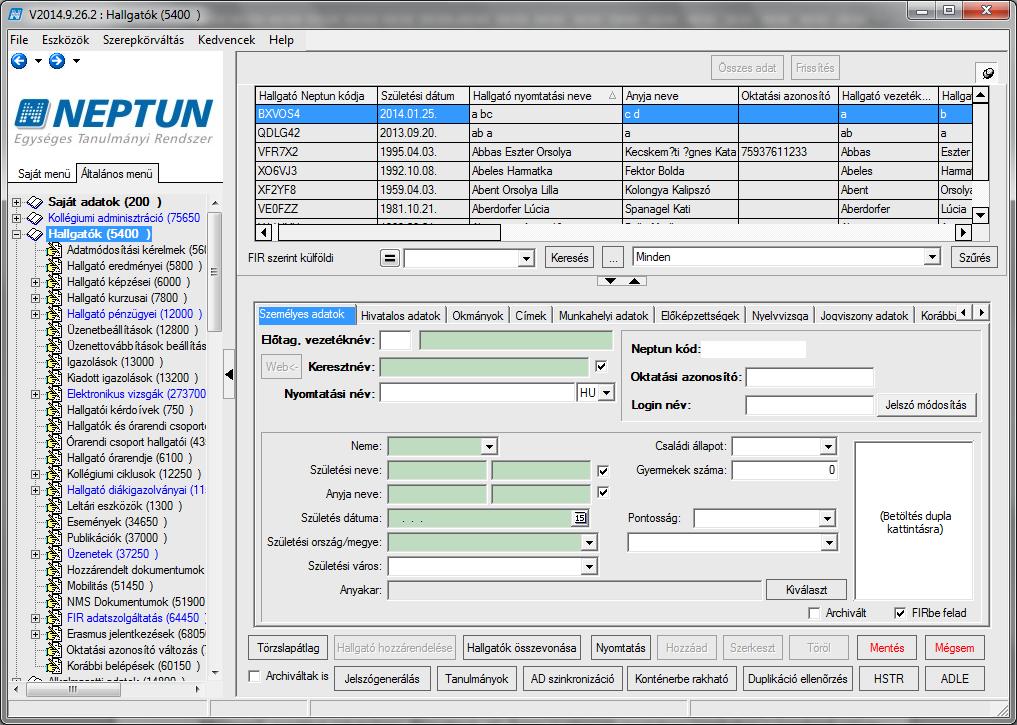1017x725 pixels.
Task: Click the icon beside Kiadott igazolások
Action: (x=54, y=378)
